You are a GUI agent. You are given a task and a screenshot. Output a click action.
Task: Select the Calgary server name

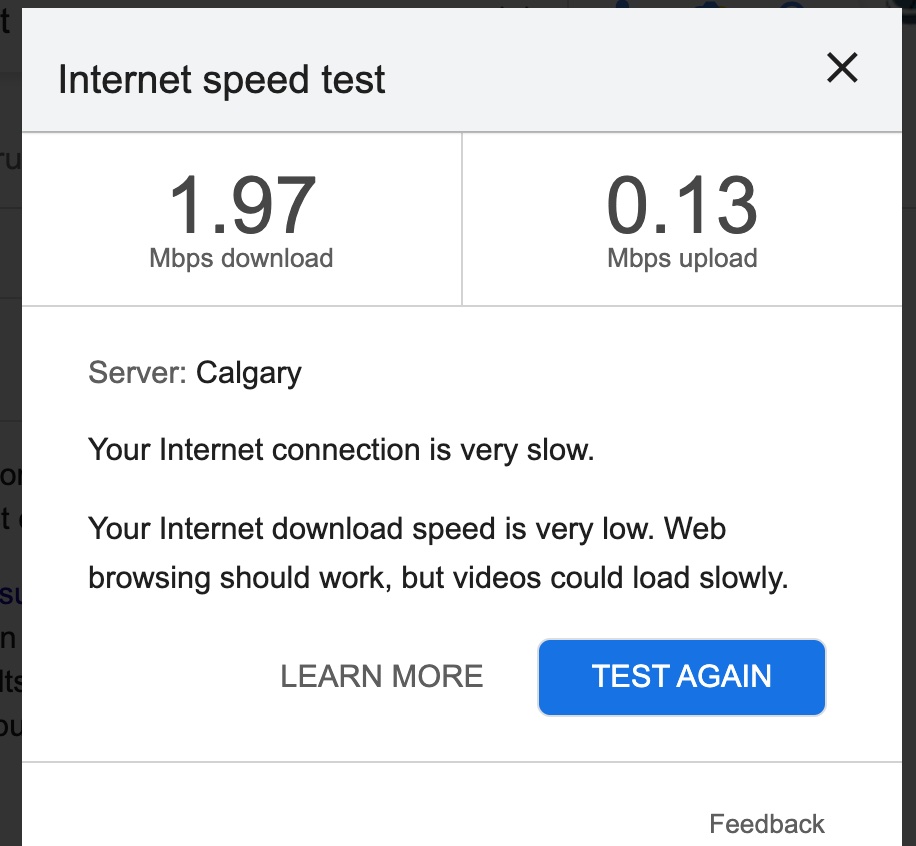coord(249,373)
